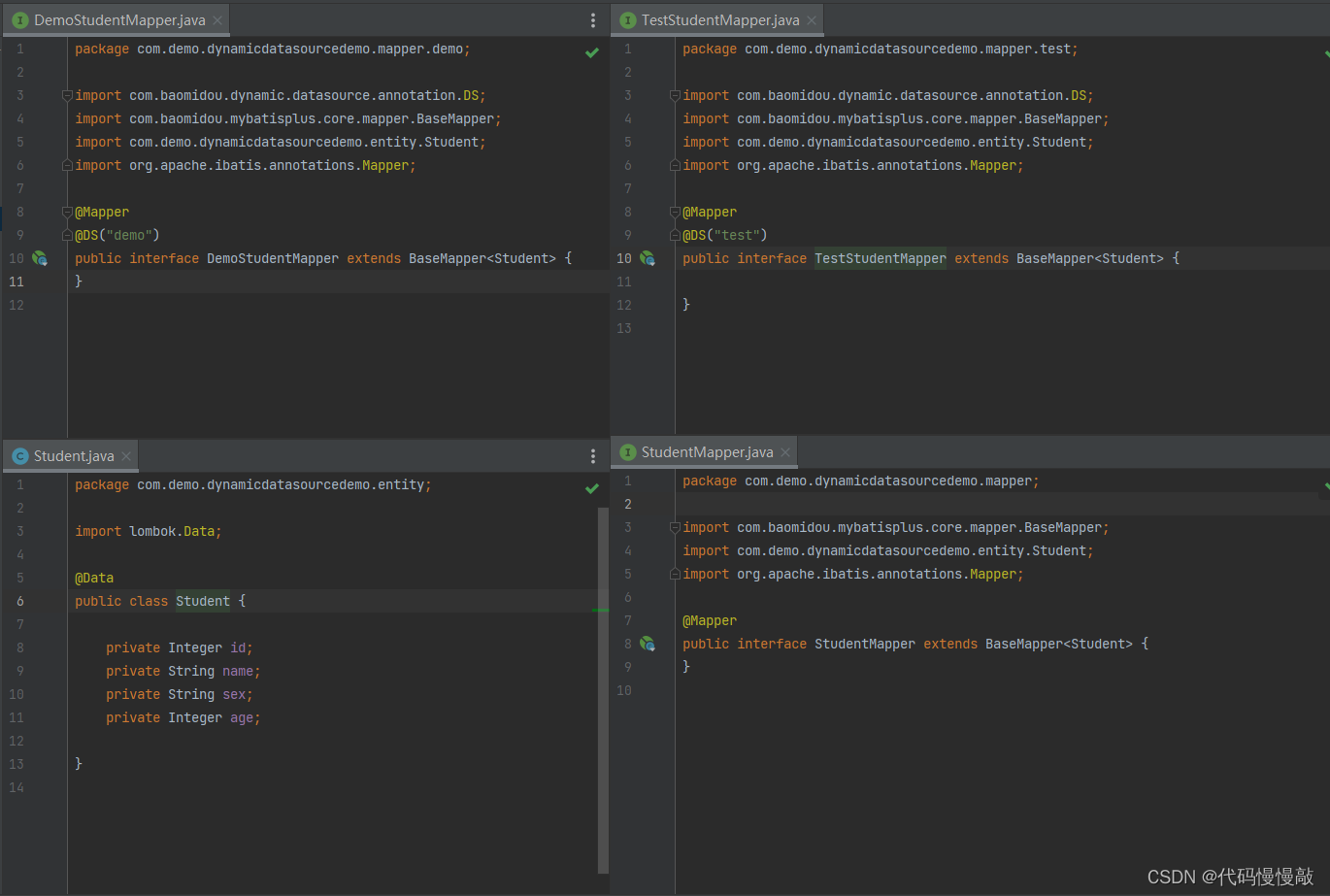Click gutter bean icon beside DemoStudentMapper interface
Viewport: 1330px width, 896px height.
pos(40,258)
